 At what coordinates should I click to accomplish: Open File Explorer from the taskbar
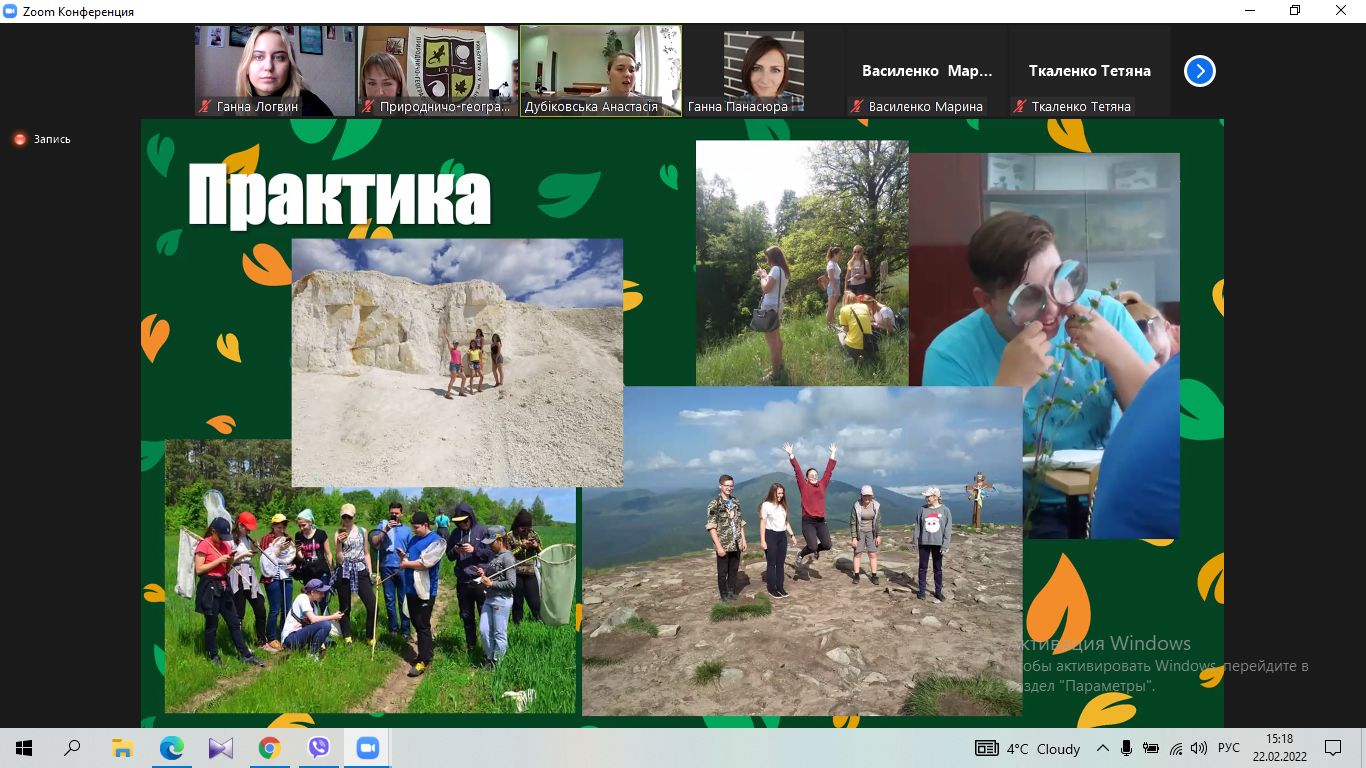click(122, 748)
